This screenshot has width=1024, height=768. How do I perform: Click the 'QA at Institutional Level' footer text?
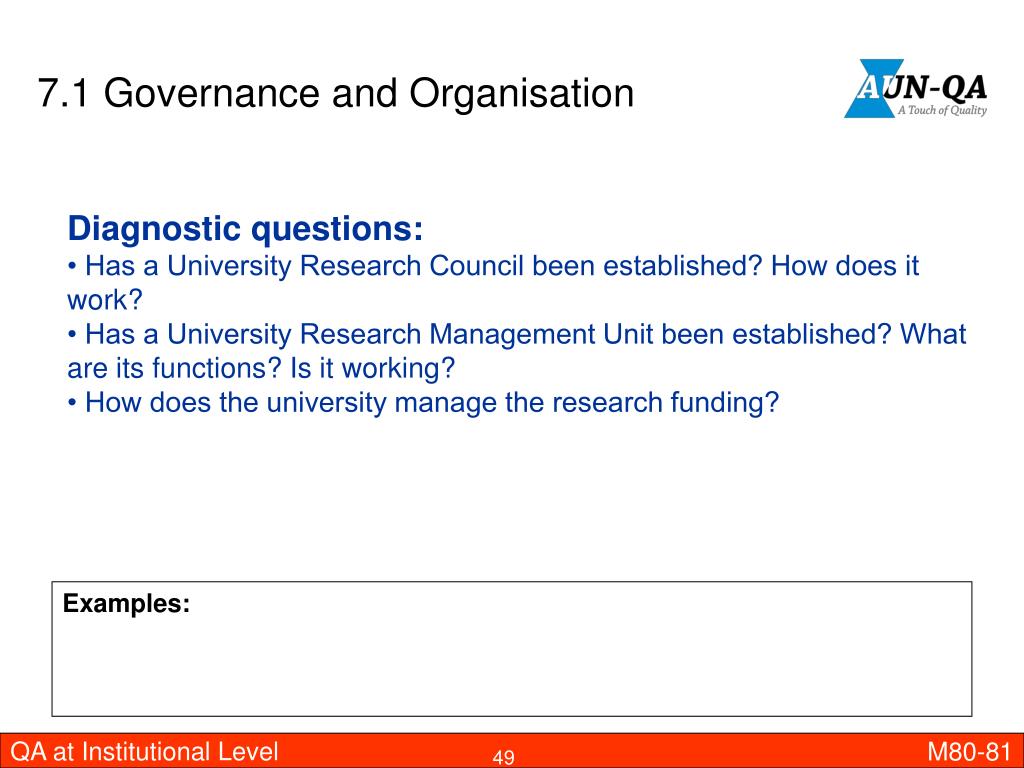(x=145, y=751)
